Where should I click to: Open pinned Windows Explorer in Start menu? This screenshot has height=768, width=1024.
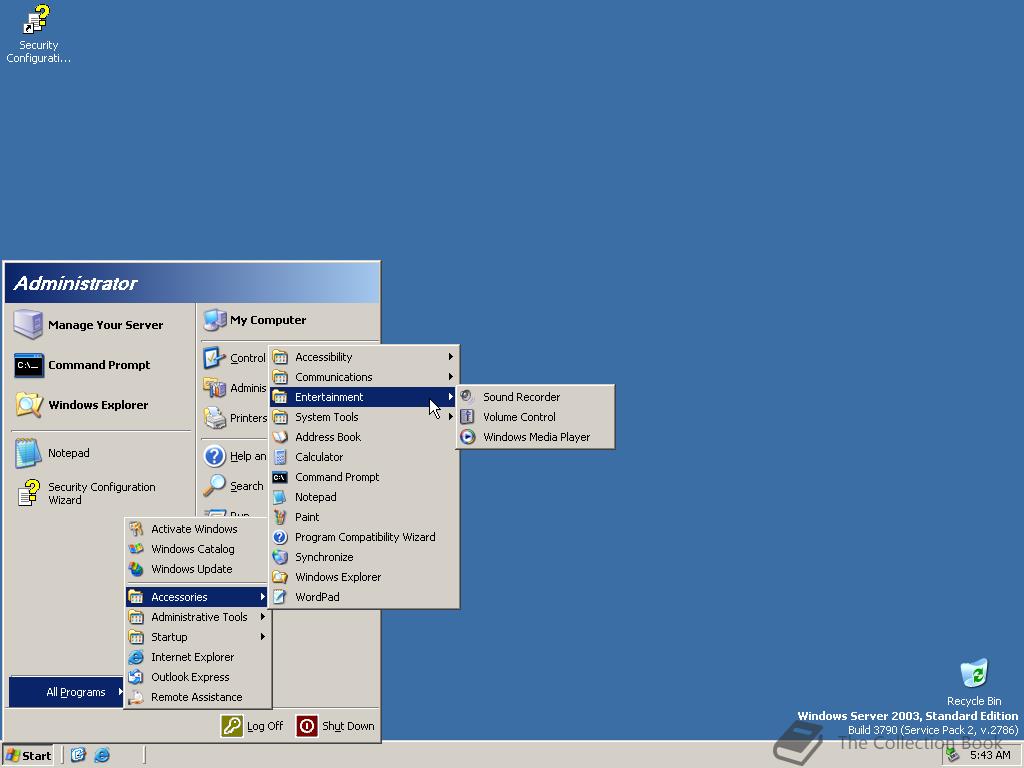click(x=101, y=405)
